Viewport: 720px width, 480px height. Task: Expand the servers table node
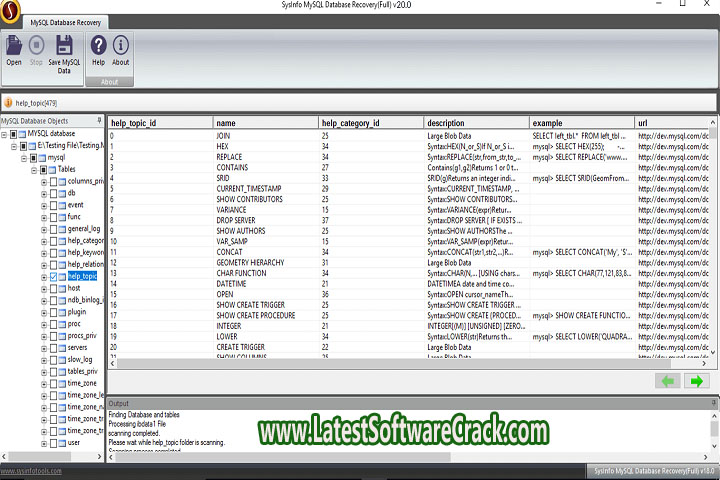(44, 349)
